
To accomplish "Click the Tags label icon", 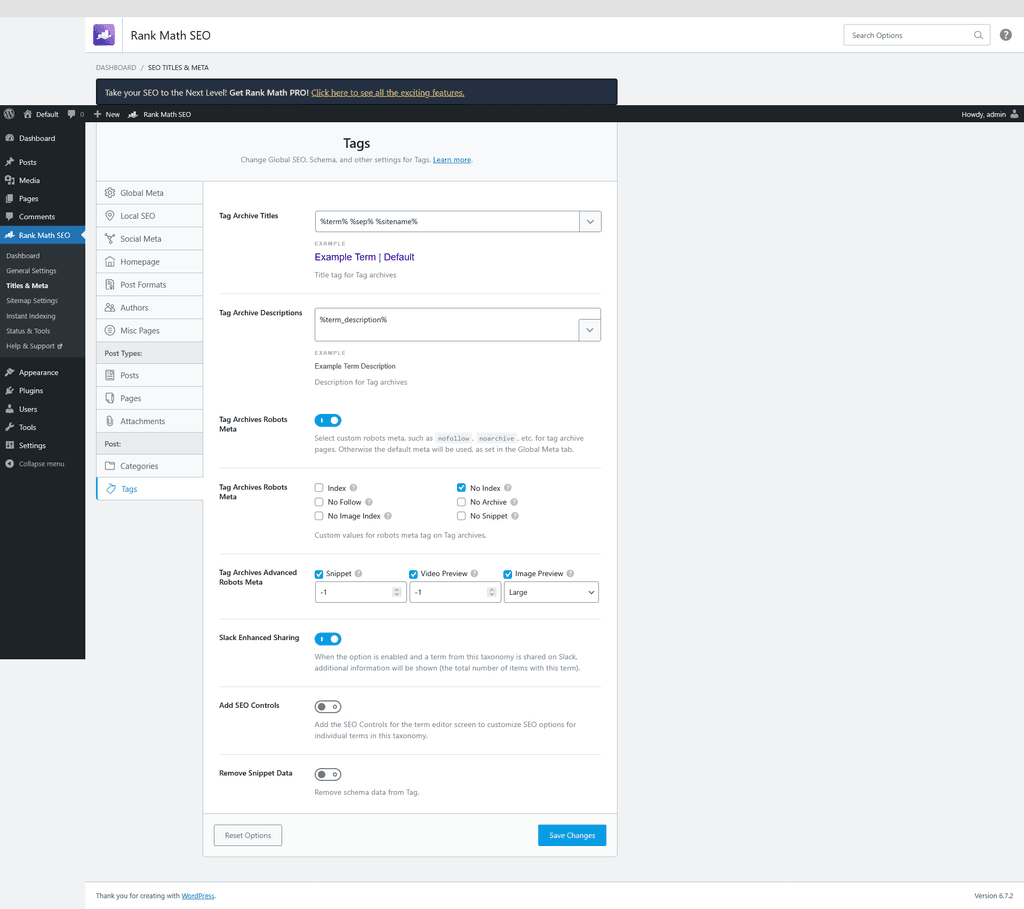I will coord(111,488).
